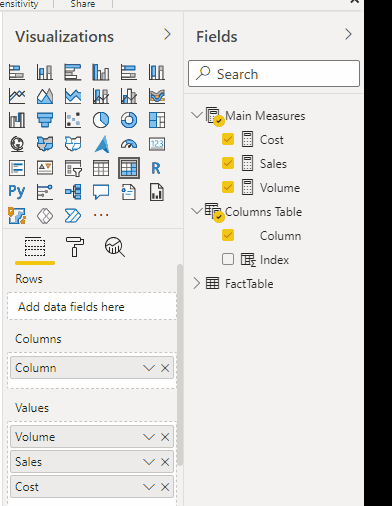Viewport: 392px width, 506px height.
Task: Open dropdown for Cost value field
Action: [149, 487]
